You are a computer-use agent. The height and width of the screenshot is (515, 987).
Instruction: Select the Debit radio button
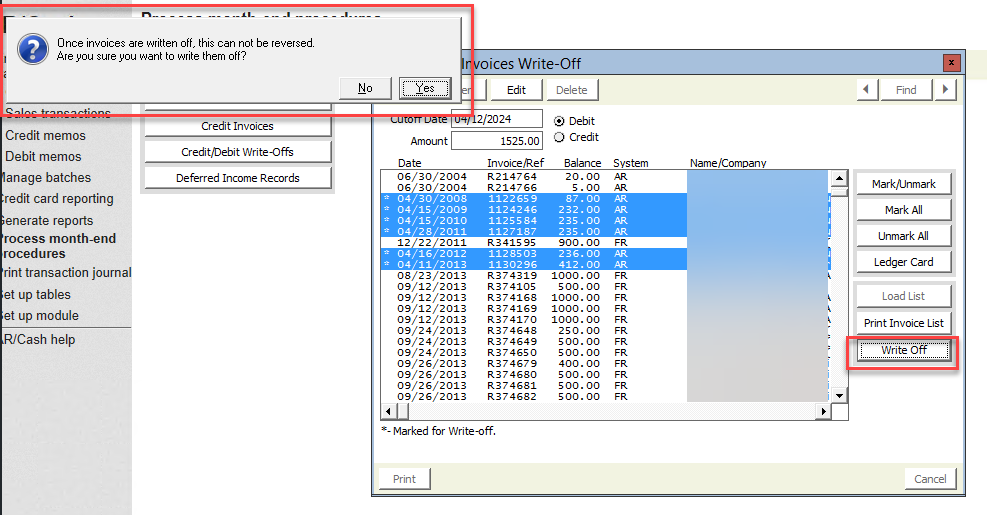(x=559, y=121)
